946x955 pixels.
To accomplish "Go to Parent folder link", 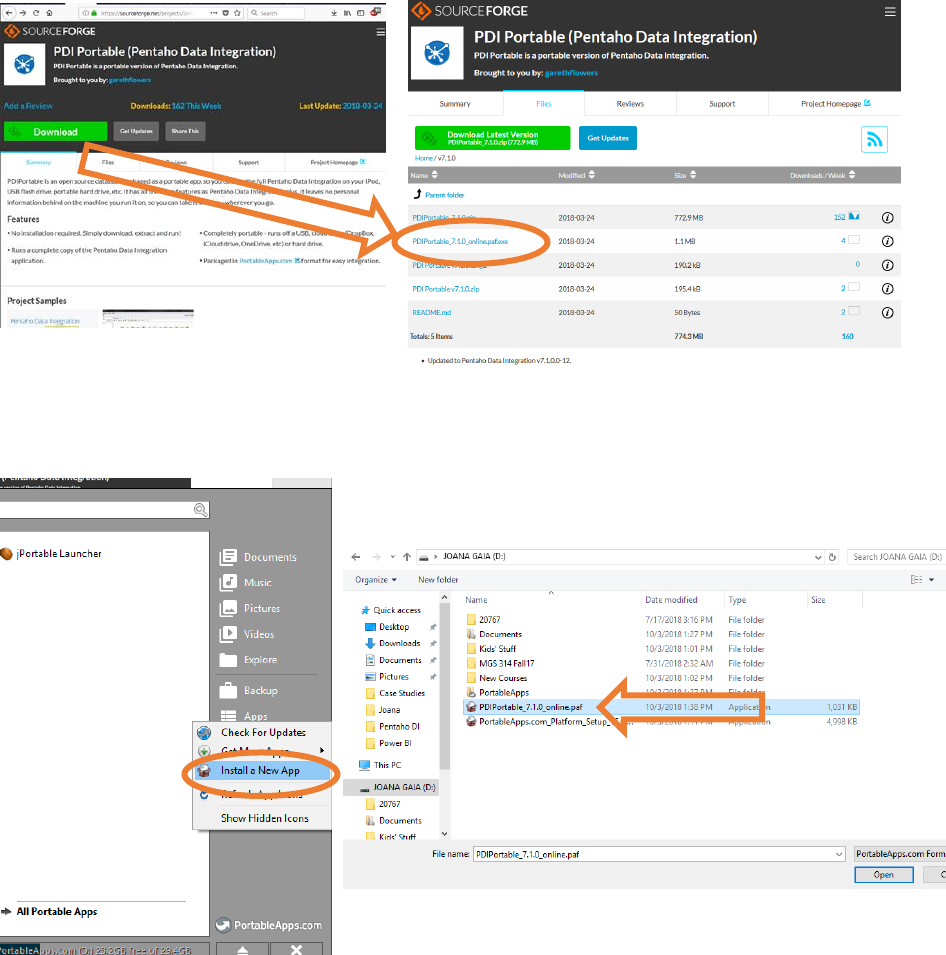I will click(x=445, y=196).
